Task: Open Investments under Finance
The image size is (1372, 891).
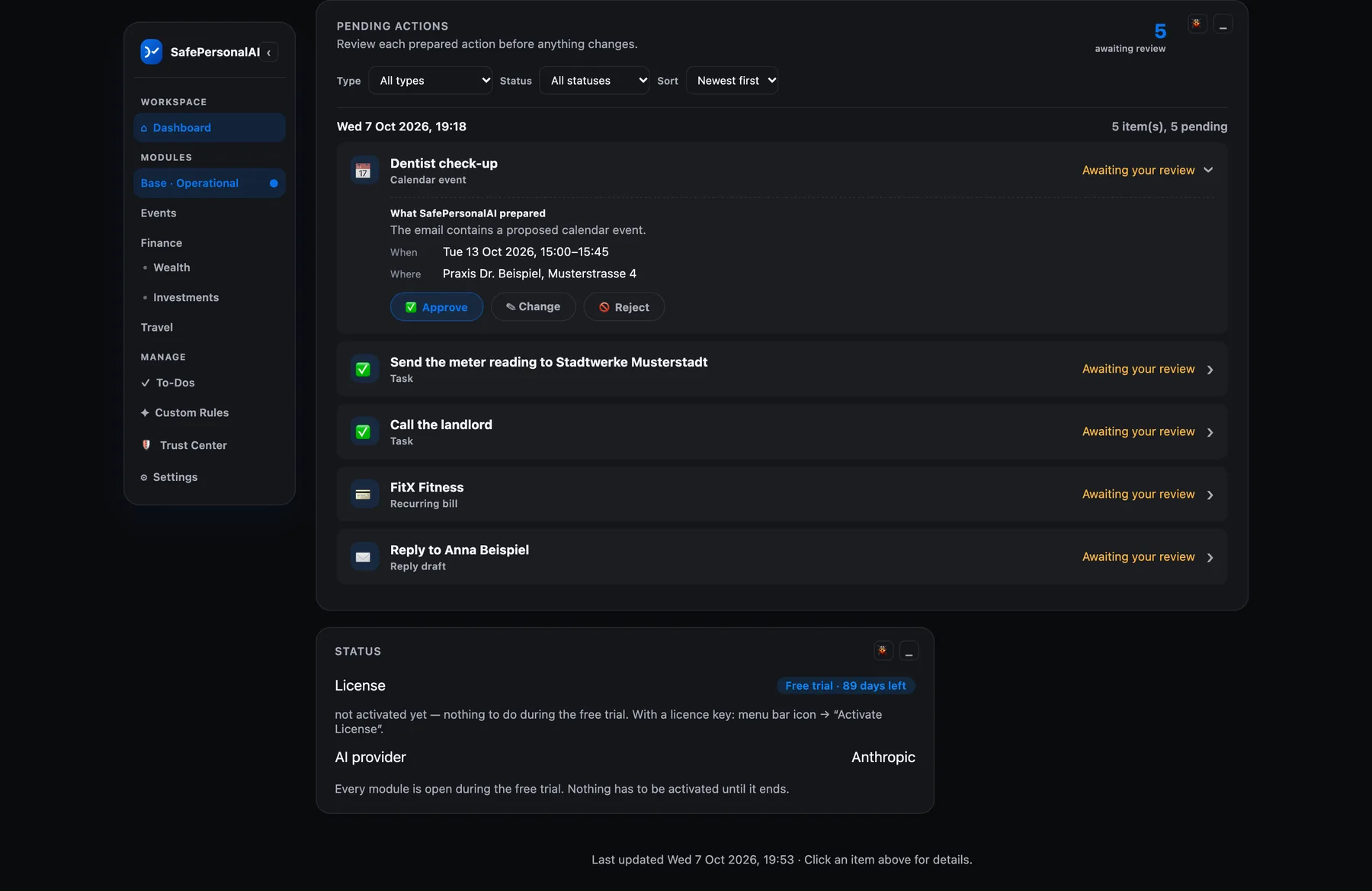Action: pyautogui.click(x=210, y=297)
